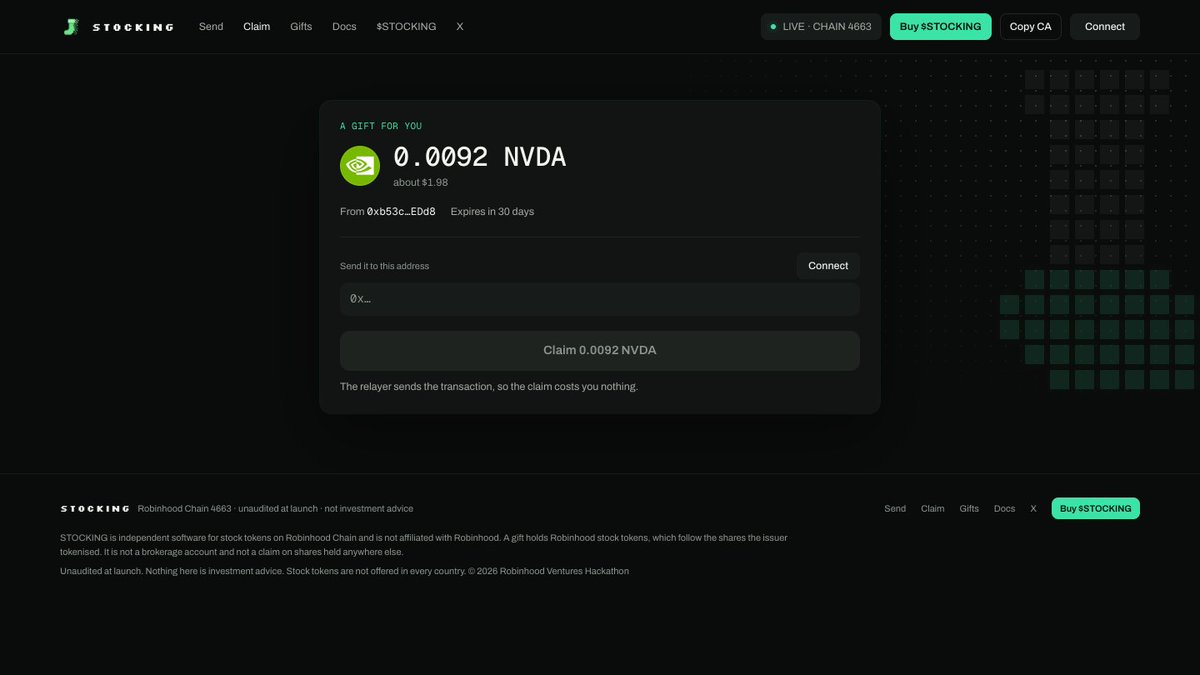The width and height of the screenshot is (1200, 675).
Task: Click the STOCKING wordmark in the header
Action: [133, 27]
